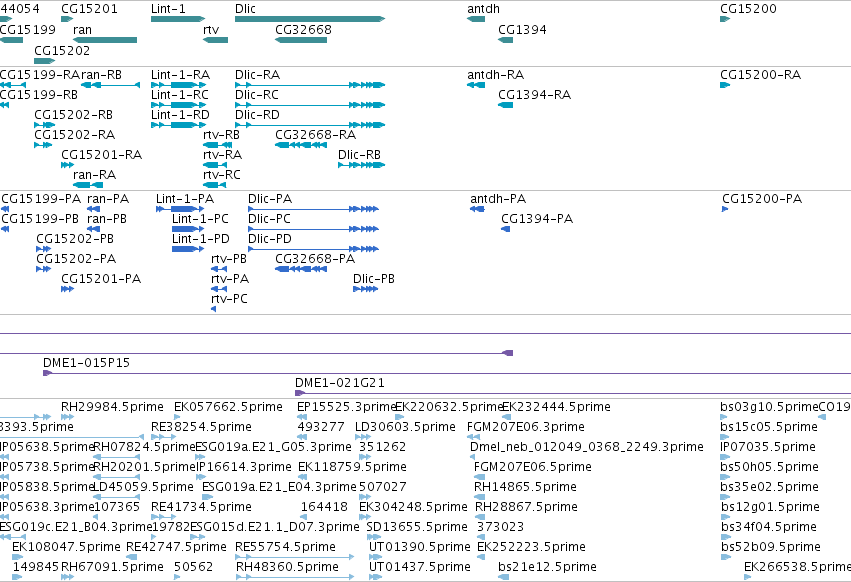Select the CG32668 gene feature
Image resolution: width=851 pixels, height=582 pixels.
[301, 40]
